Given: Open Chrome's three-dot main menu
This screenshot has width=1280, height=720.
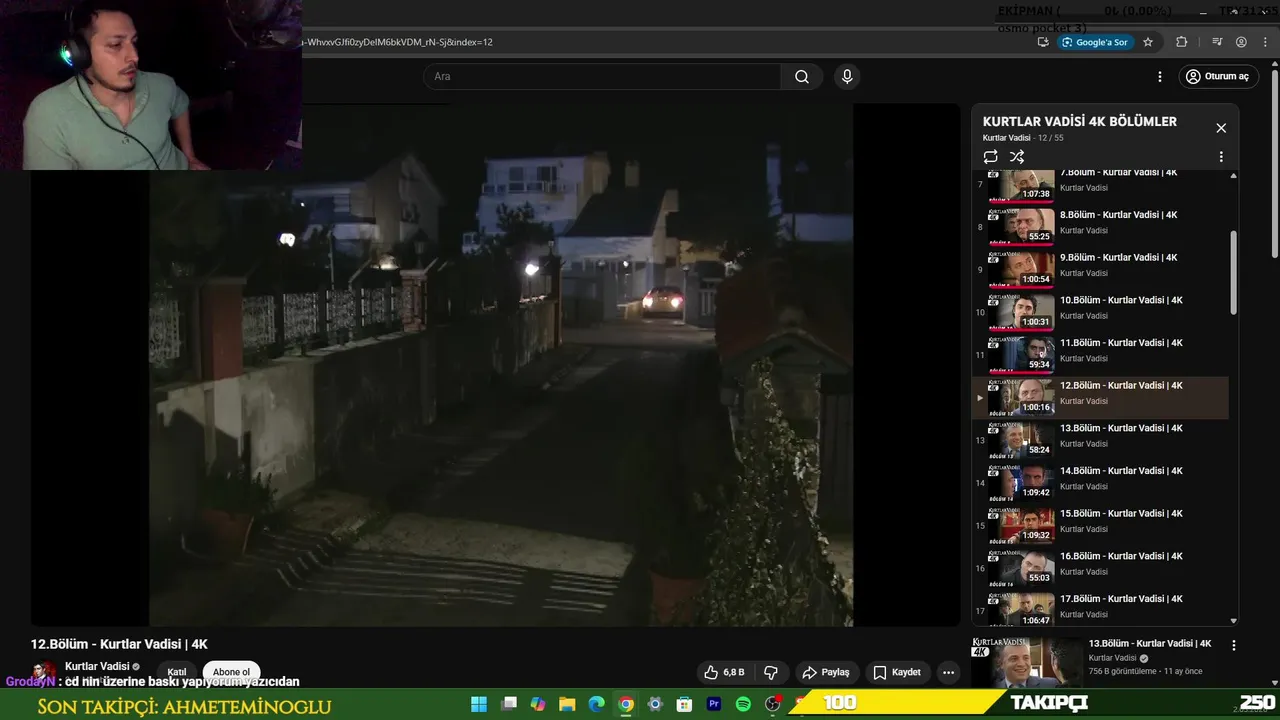Looking at the screenshot, I should click(x=1265, y=42).
